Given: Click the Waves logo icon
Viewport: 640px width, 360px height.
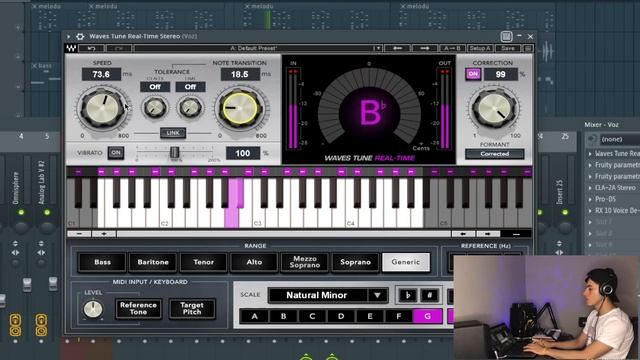Looking at the screenshot, I should [71, 48].
